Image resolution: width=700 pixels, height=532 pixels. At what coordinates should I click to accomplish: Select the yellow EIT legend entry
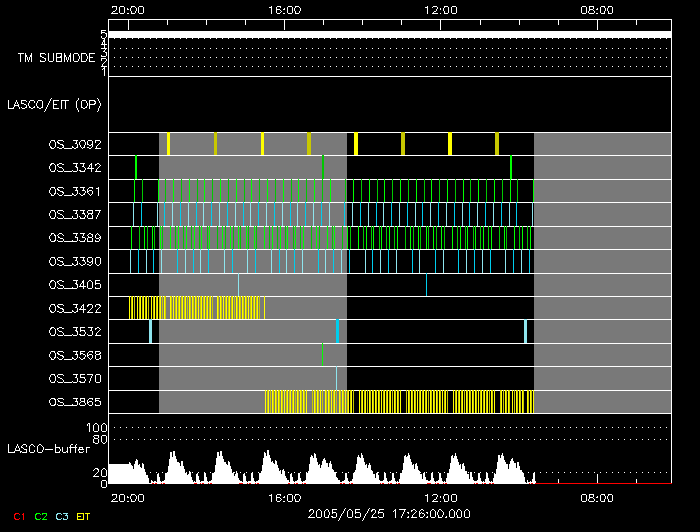coord(84,516)
